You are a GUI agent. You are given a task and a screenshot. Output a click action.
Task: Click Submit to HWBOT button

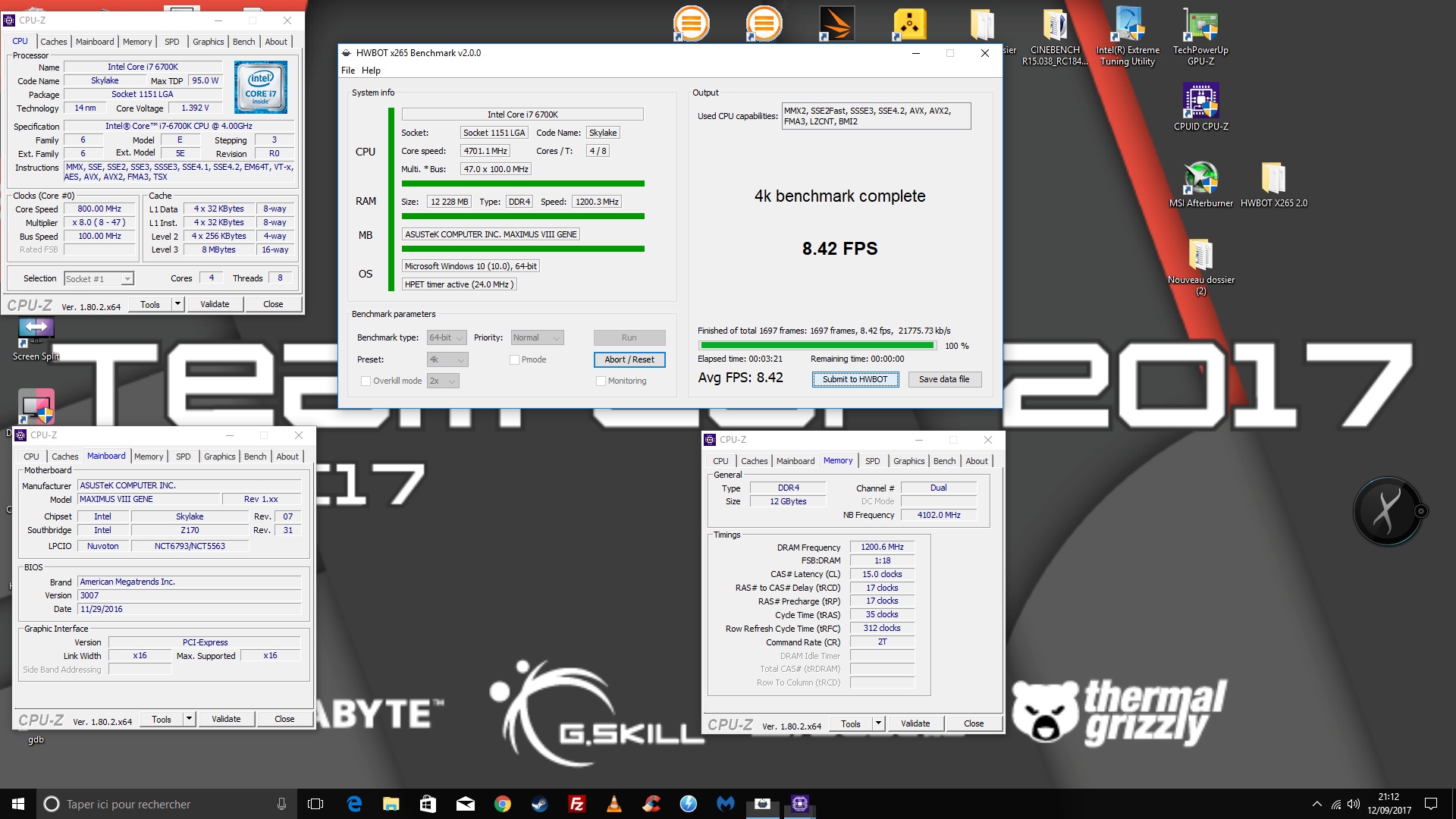[855, 379]
